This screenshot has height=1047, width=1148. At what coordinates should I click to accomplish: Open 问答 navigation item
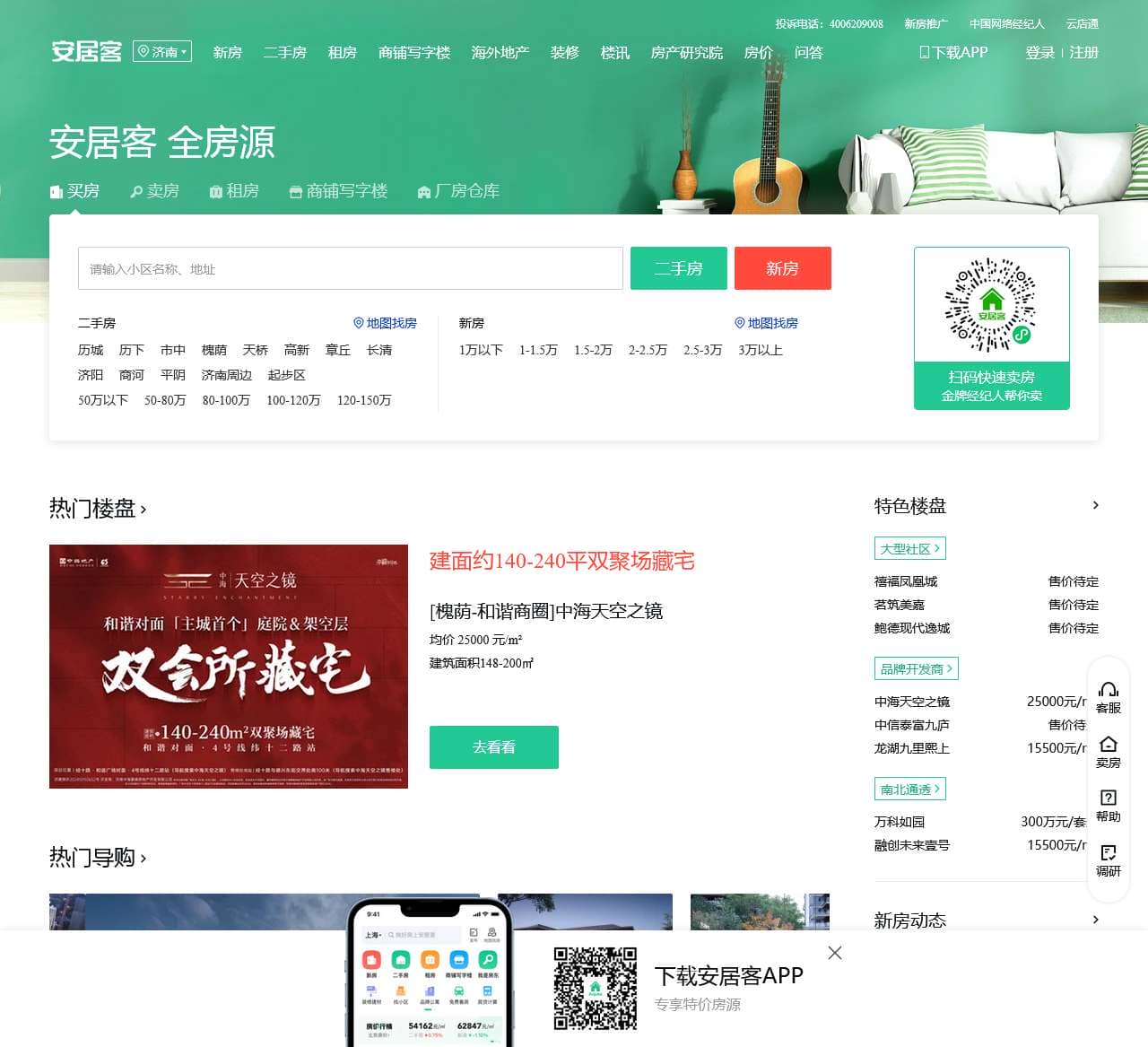(808, 53)
